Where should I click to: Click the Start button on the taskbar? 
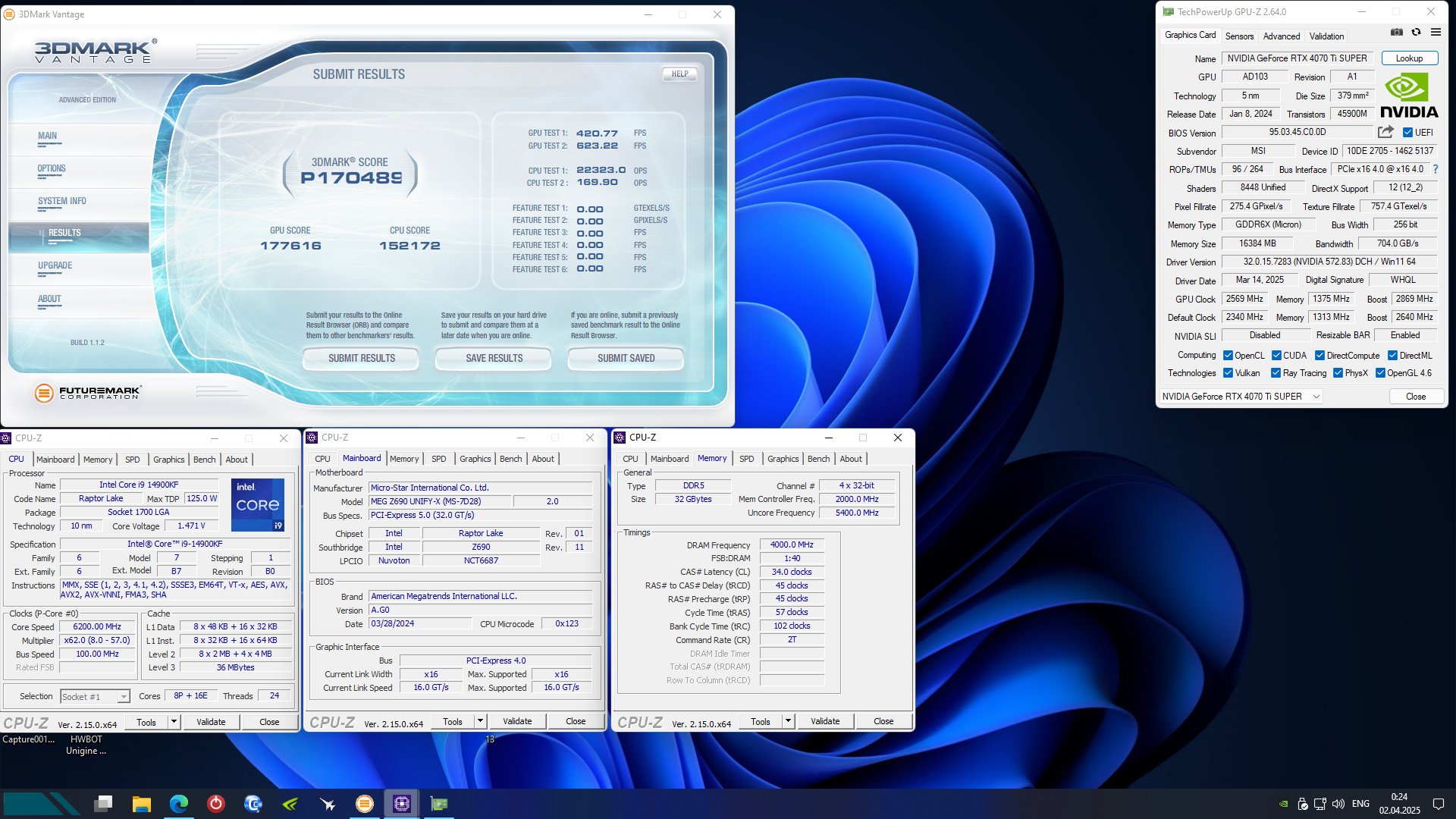(x=42, y=803)
